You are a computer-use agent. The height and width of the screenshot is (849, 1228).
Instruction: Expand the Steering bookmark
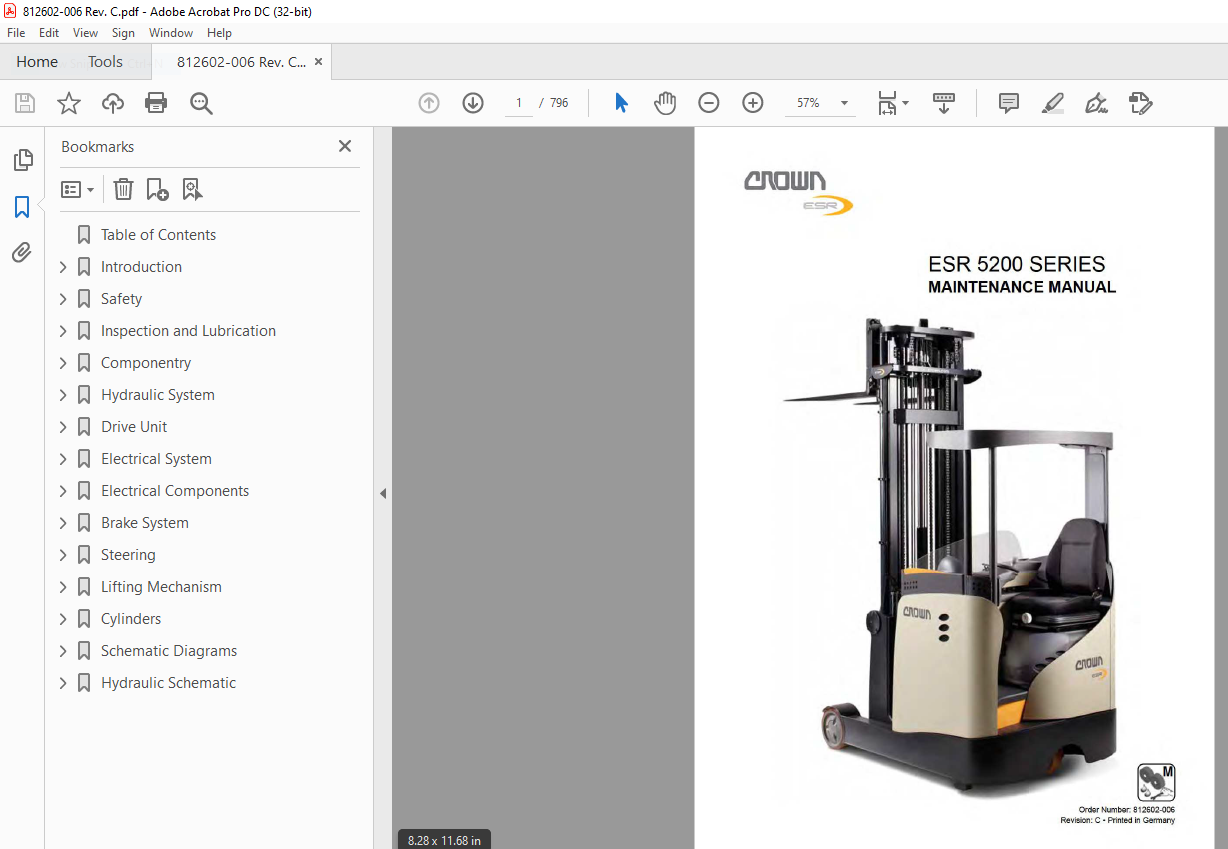63,555
